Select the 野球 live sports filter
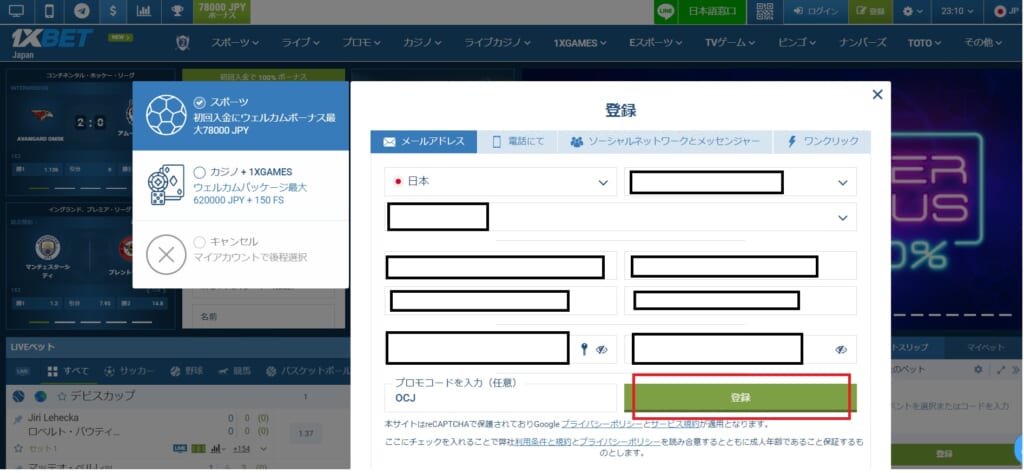Screen dimensions: 1024x473 coord(187,371)
